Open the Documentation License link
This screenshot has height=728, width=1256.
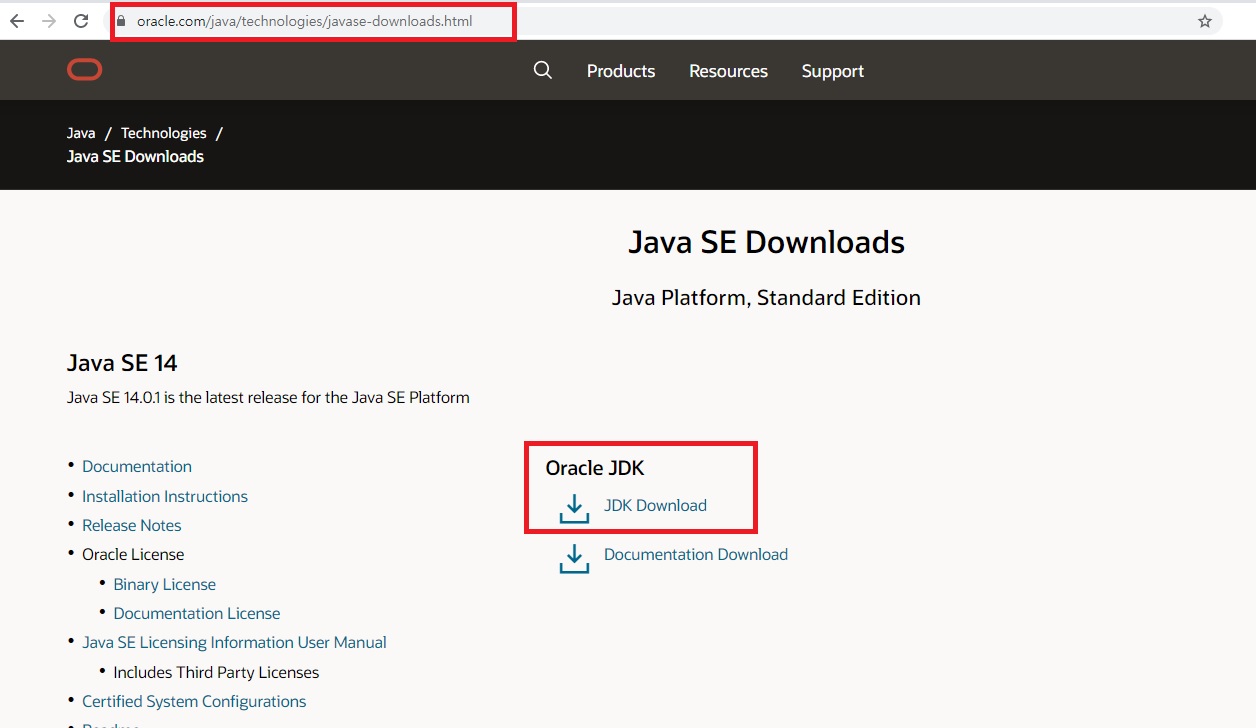point(197,613)
